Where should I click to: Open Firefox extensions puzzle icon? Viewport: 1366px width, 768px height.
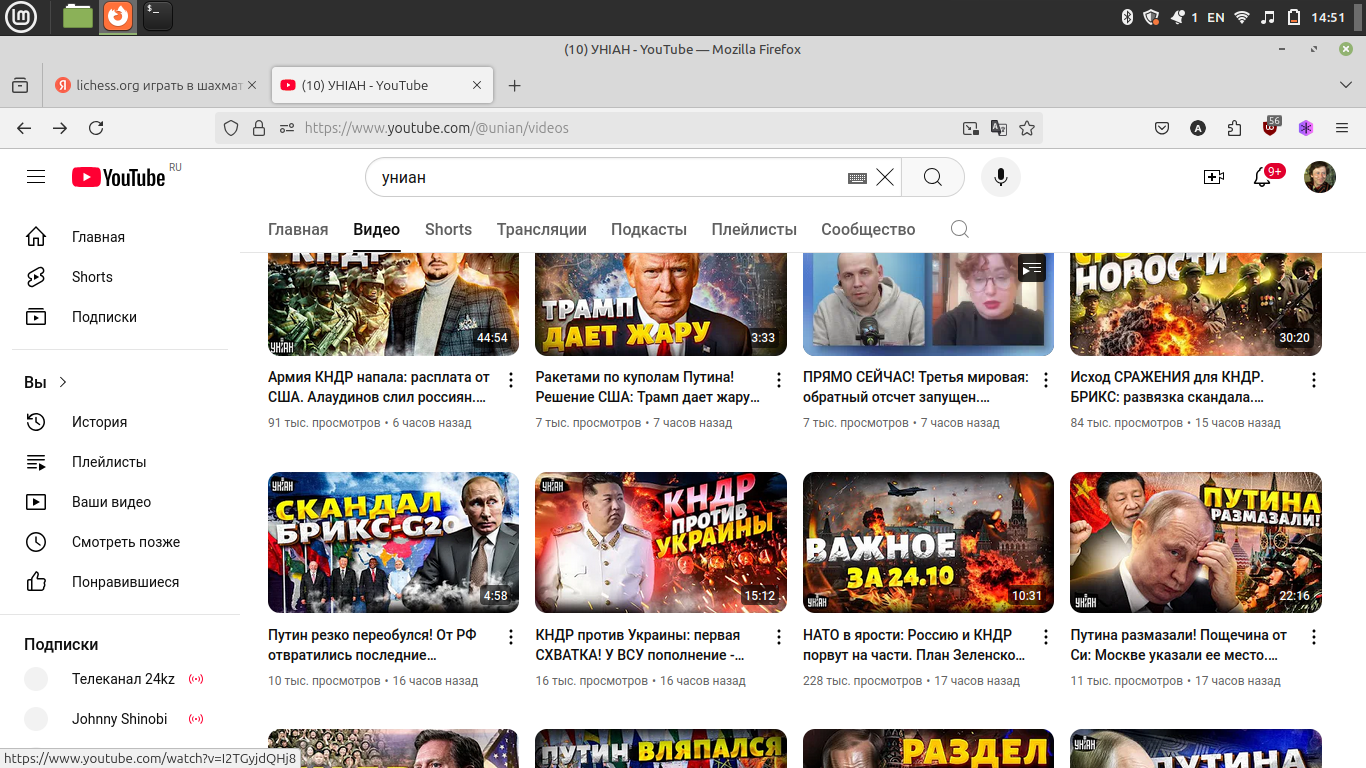coord(1234,128)
